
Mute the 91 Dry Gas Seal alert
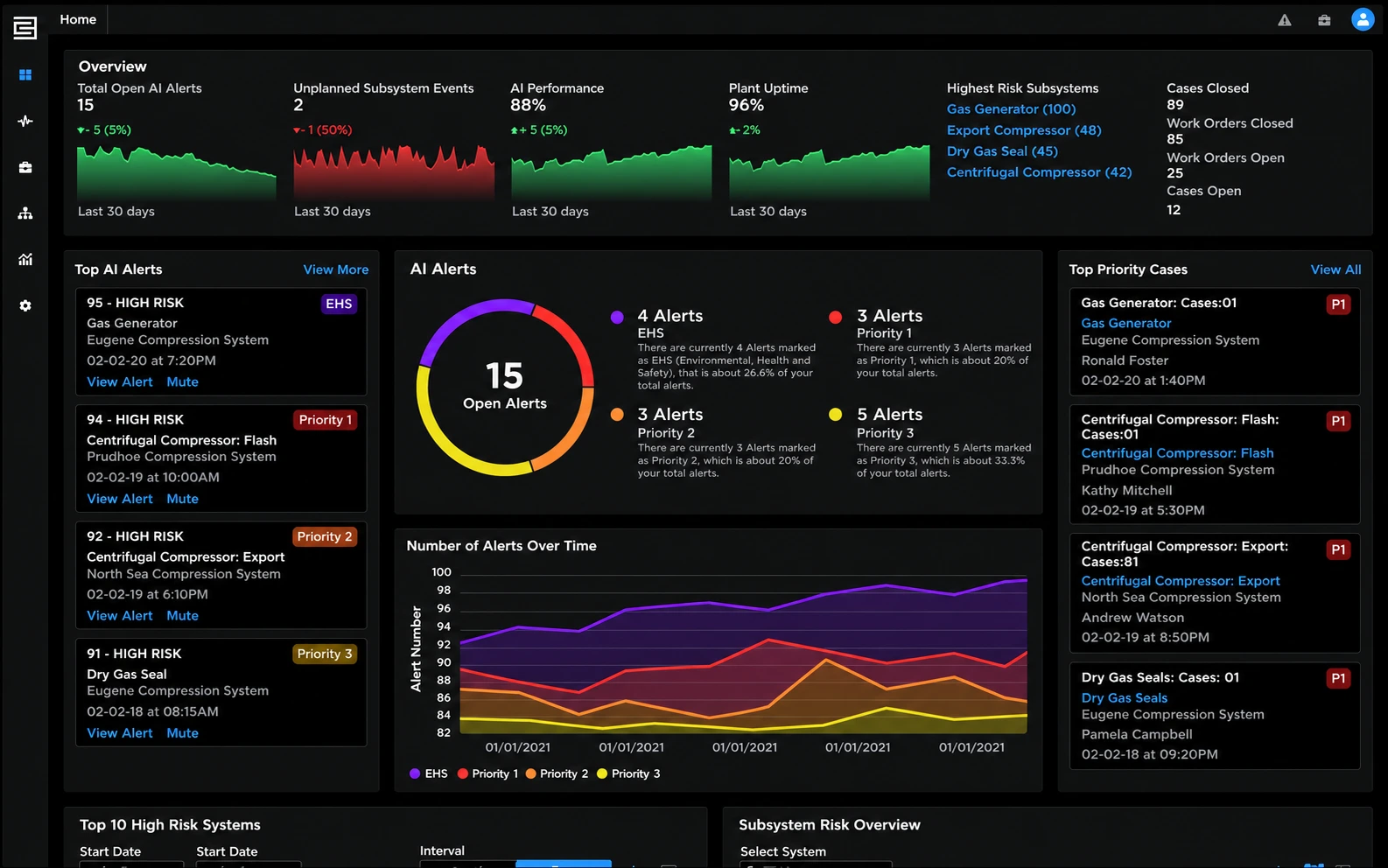point(183,733)
